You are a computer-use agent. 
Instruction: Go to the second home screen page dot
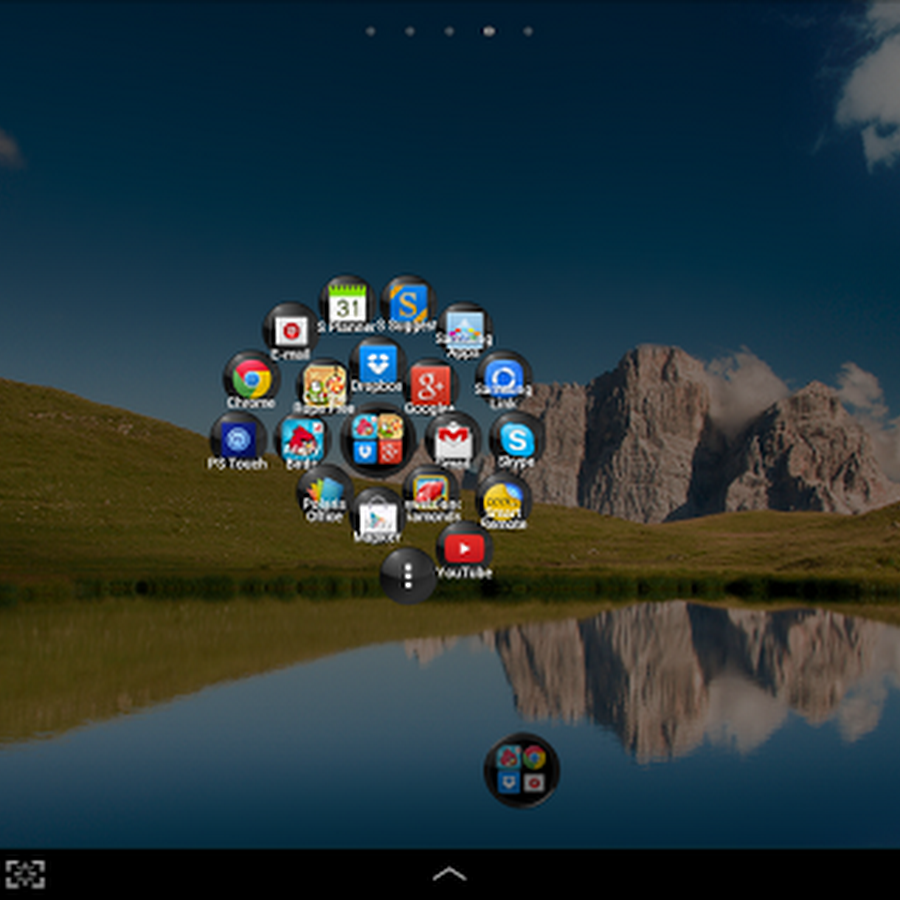click(410, 31)
